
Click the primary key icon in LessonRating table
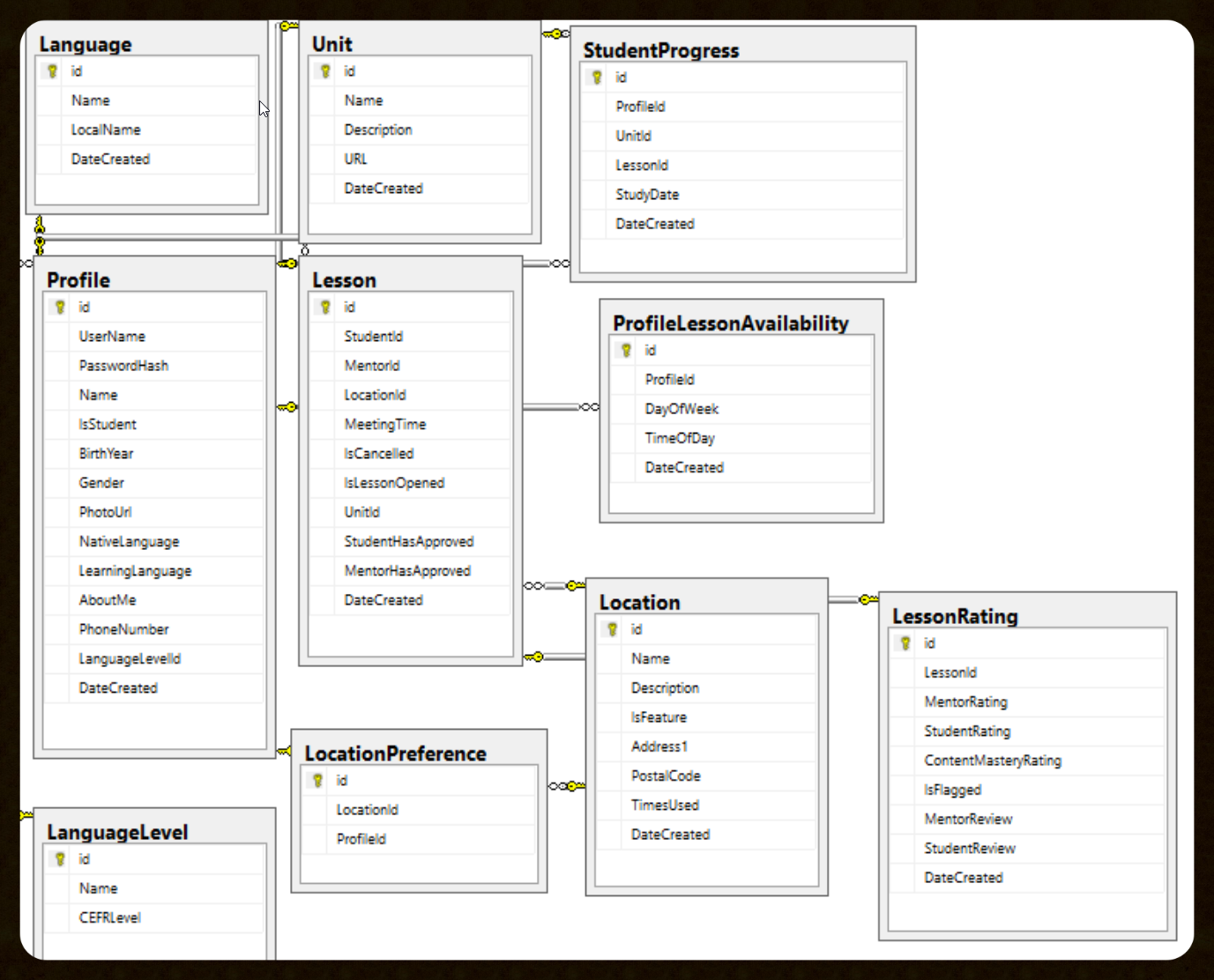point(905,643)
